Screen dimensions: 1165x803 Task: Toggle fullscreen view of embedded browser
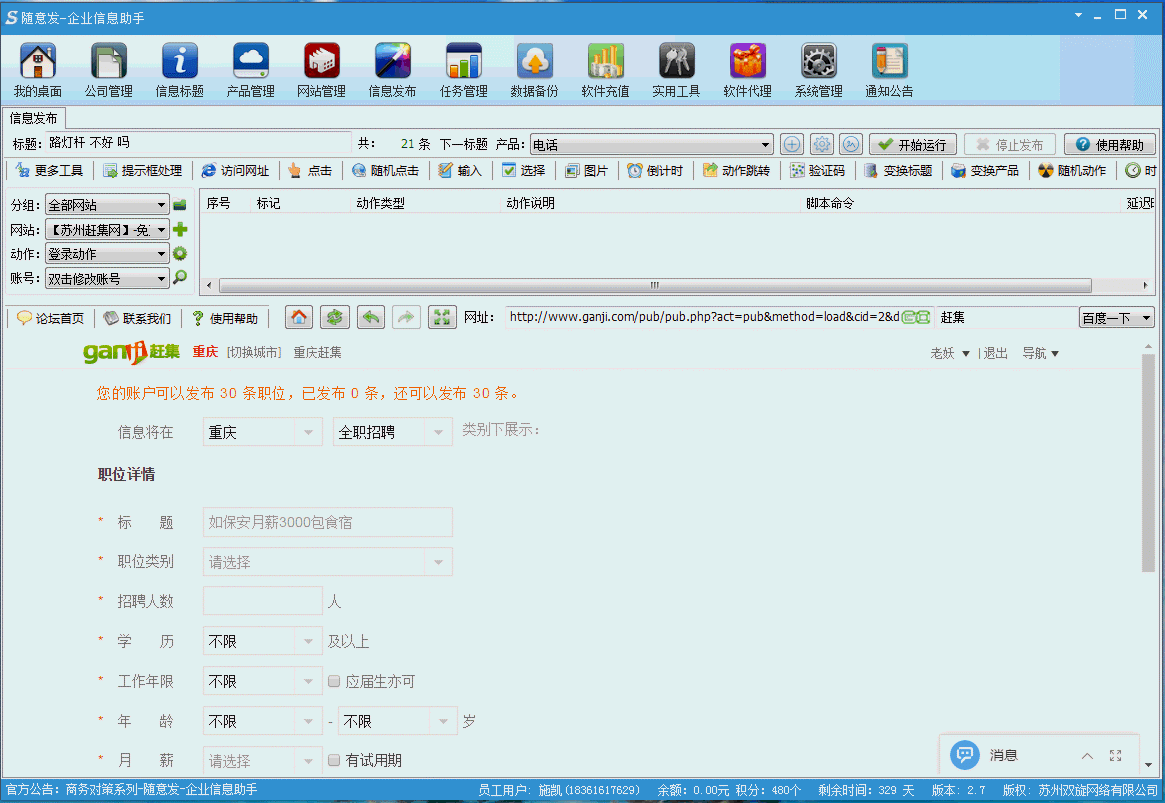[442, 317]
